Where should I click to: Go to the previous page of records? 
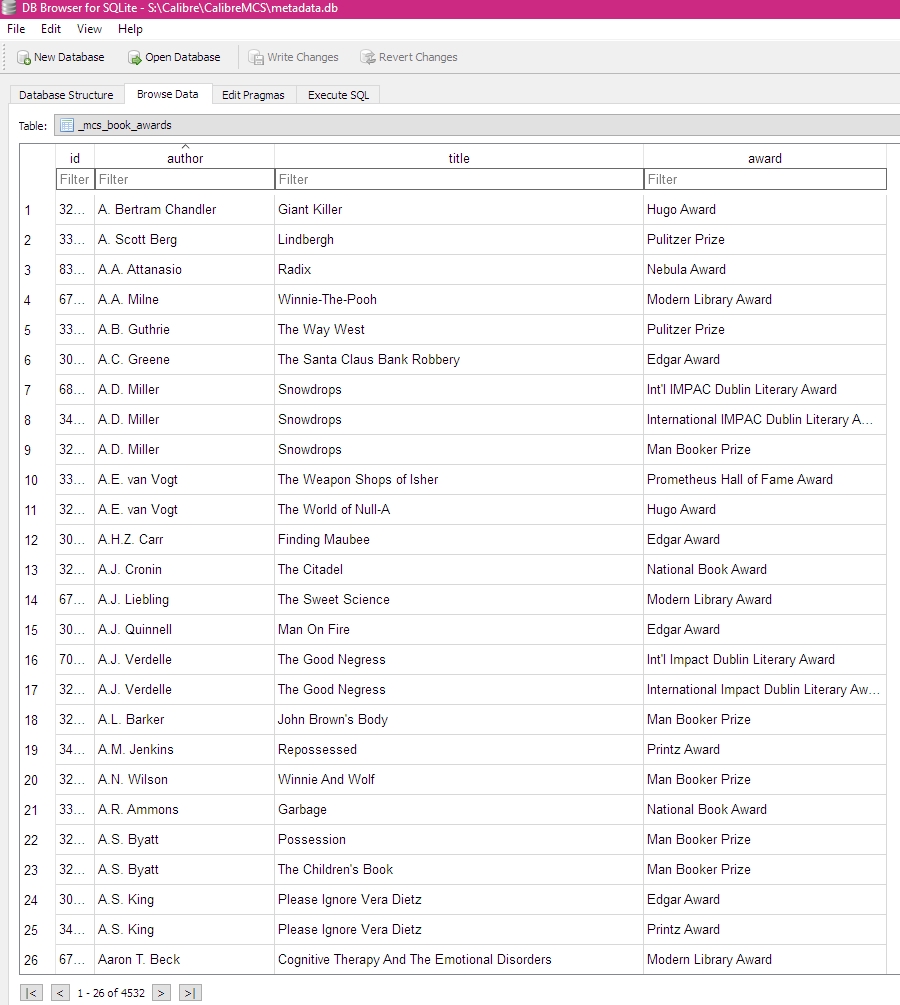[60, 993]
